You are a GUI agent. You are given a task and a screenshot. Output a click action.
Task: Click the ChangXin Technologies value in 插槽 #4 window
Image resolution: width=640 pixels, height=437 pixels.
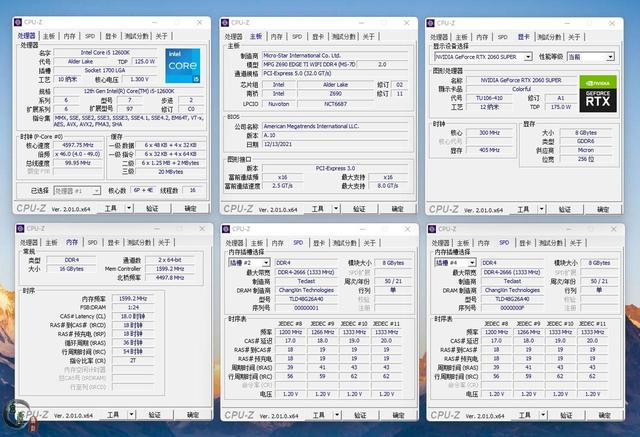(x=512, y=290)
